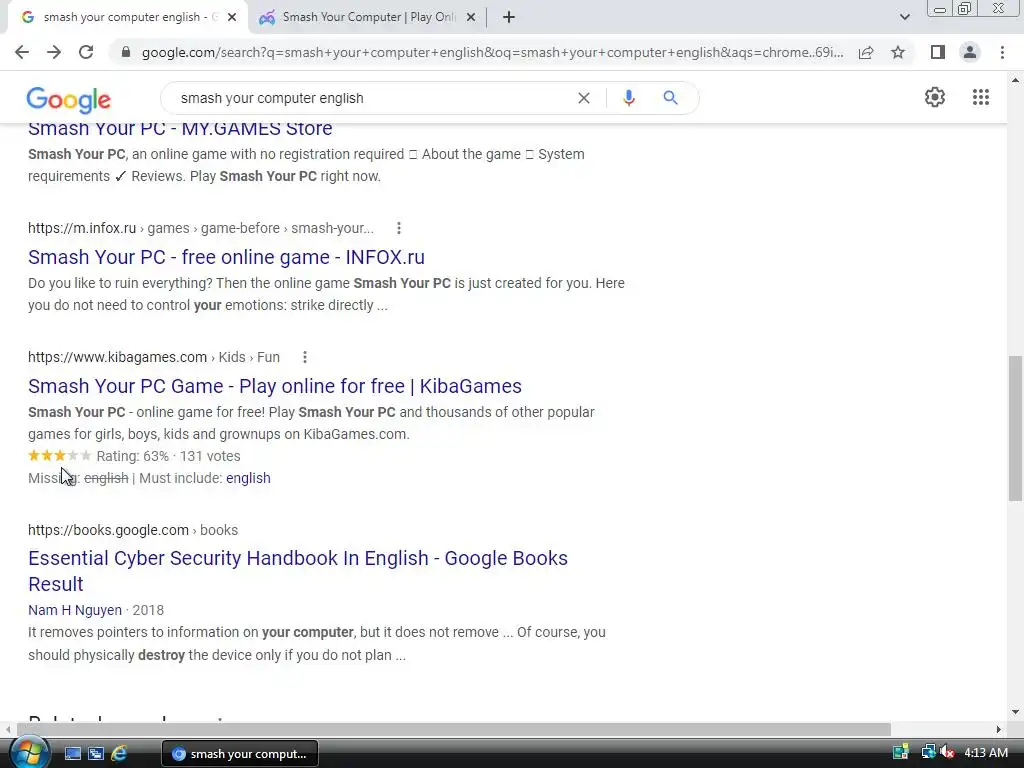Close the Google search tab
This screenshot has height=768, width=1024.
point(232,18)
